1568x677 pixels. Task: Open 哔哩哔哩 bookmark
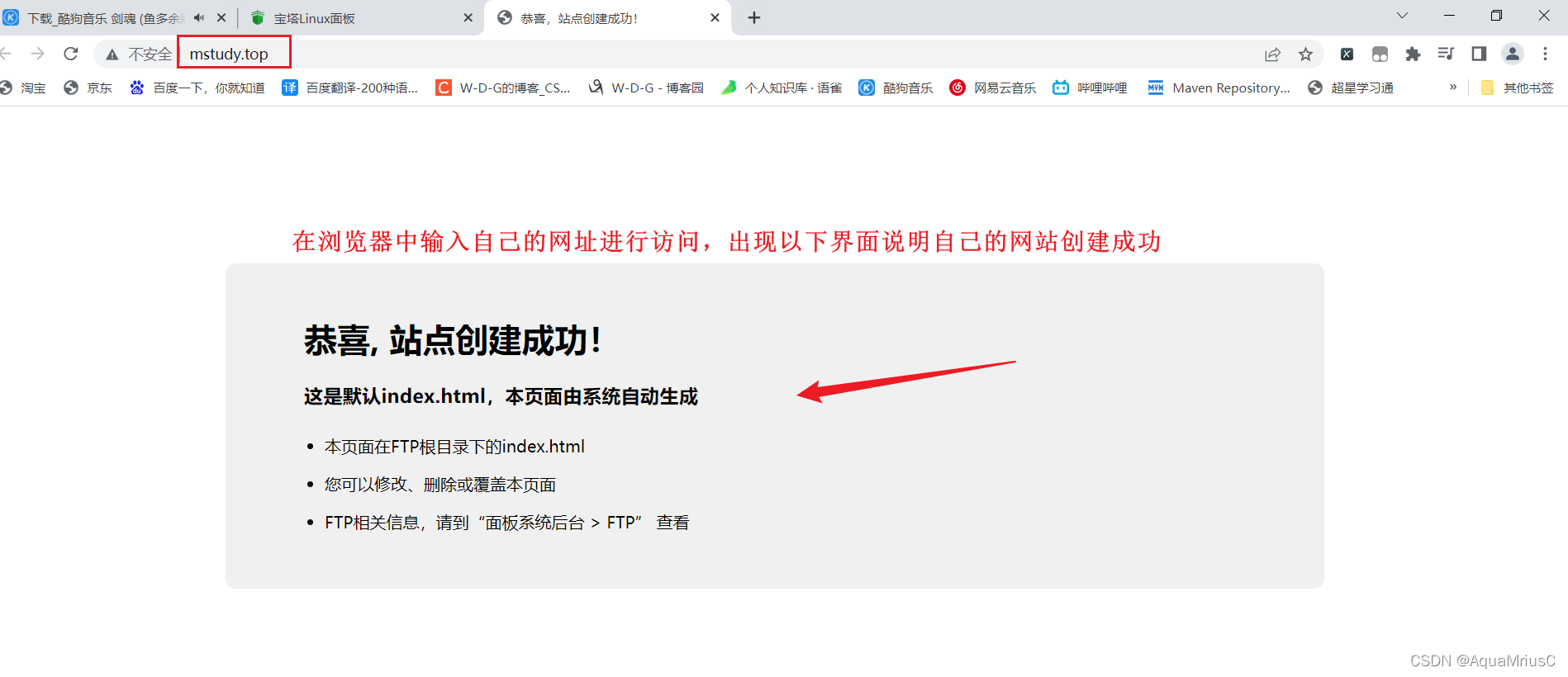(x=1090, y=88)
